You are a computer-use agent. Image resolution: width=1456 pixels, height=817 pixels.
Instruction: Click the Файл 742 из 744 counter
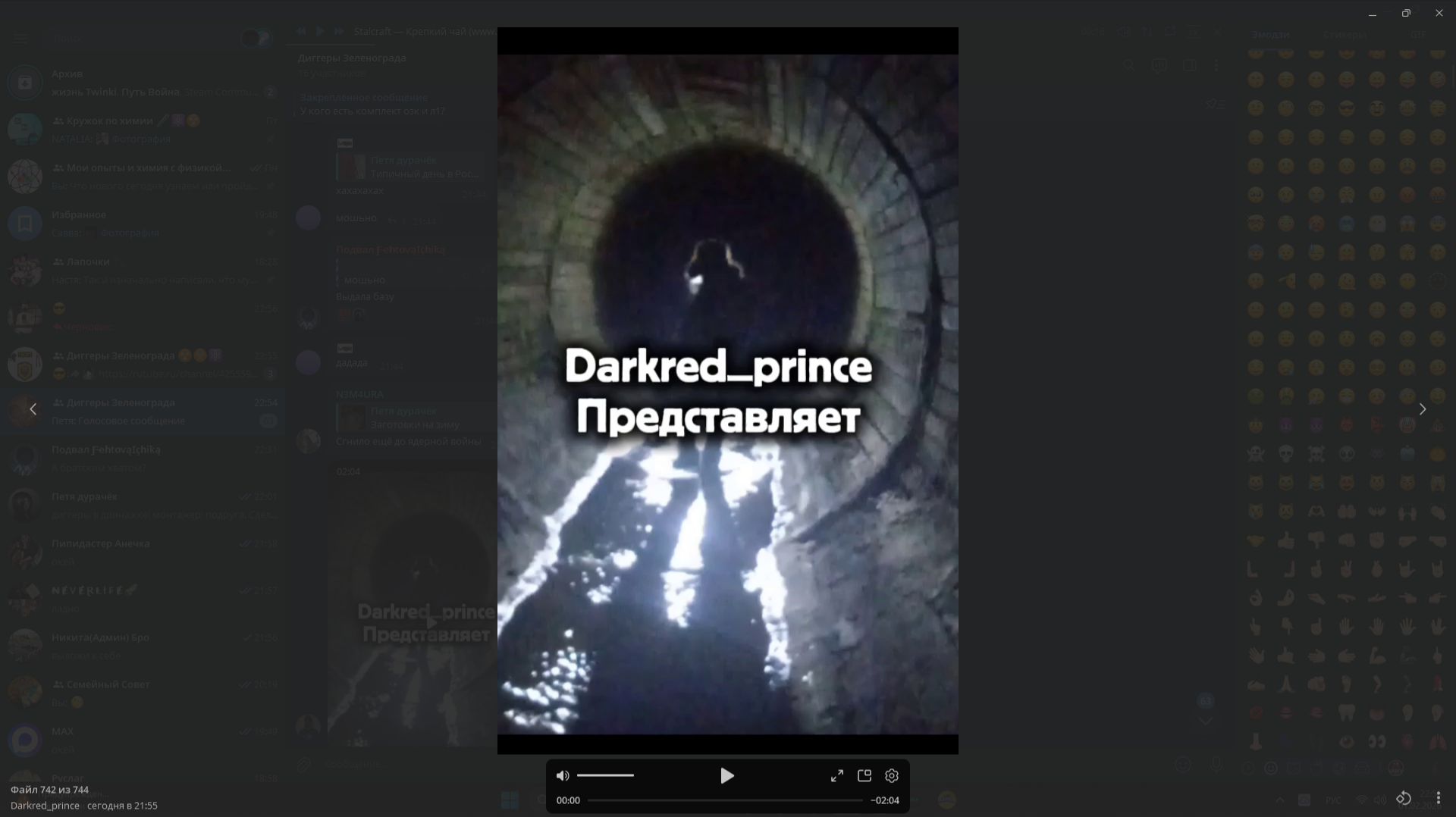[50, 790]
